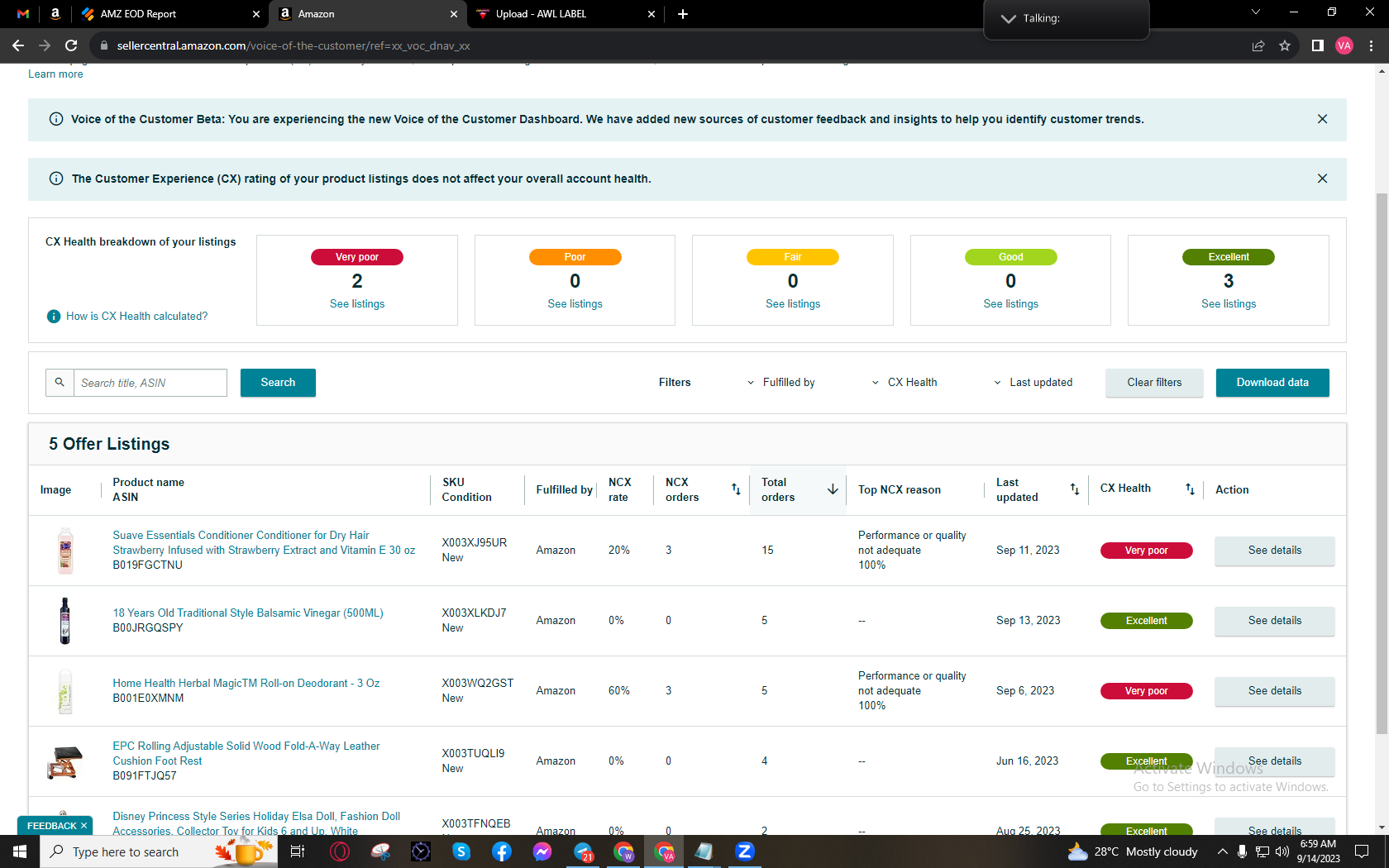Open Chrome's three-dot menu

pos(1371,45)
